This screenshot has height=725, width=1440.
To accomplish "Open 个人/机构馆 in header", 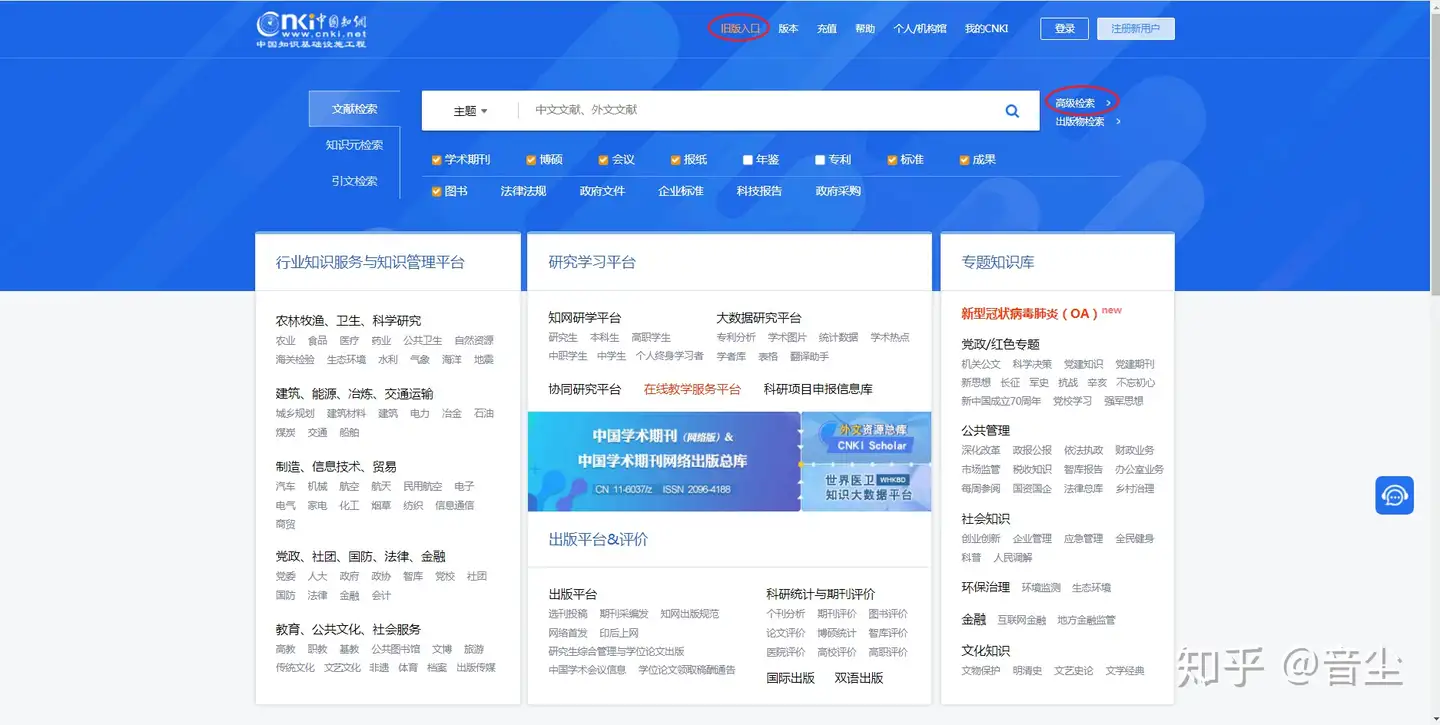I will click(919, 29).
